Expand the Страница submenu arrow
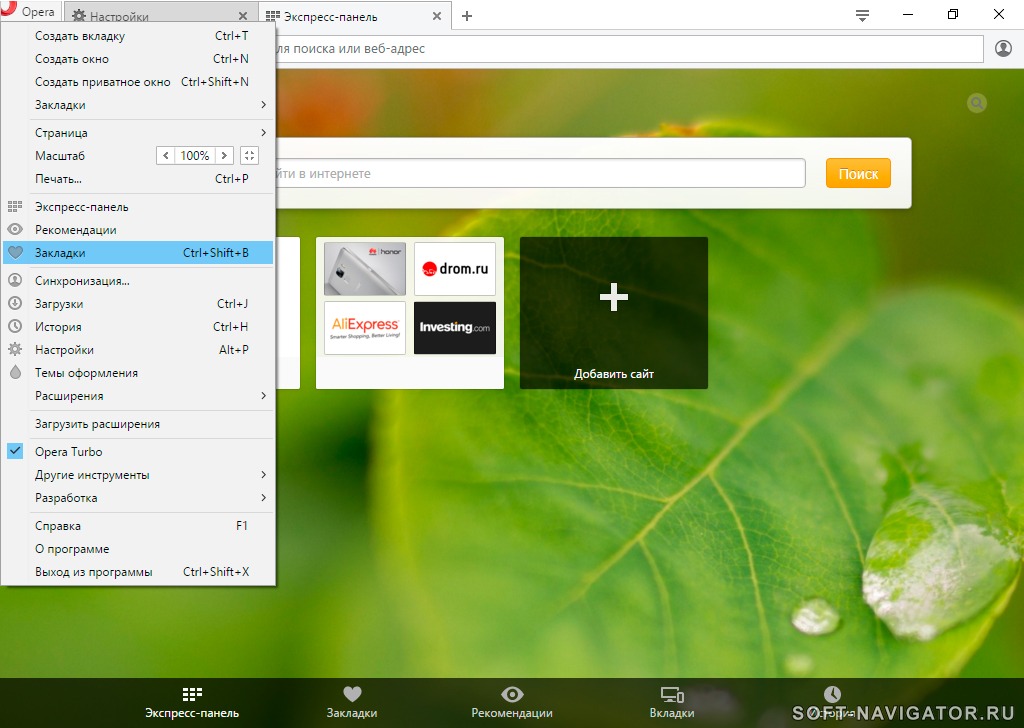 click(263, 133)
